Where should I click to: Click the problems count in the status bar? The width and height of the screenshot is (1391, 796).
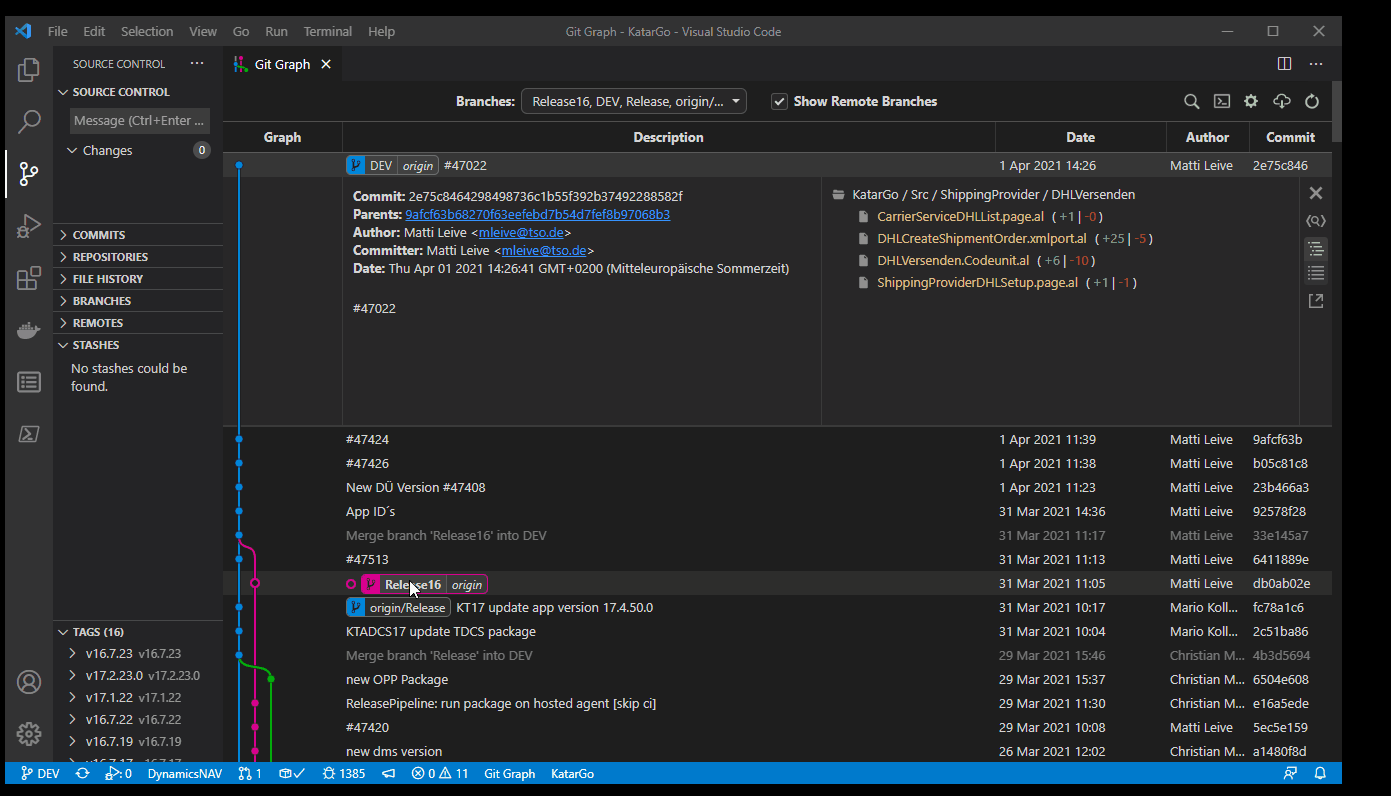[440, 773]
